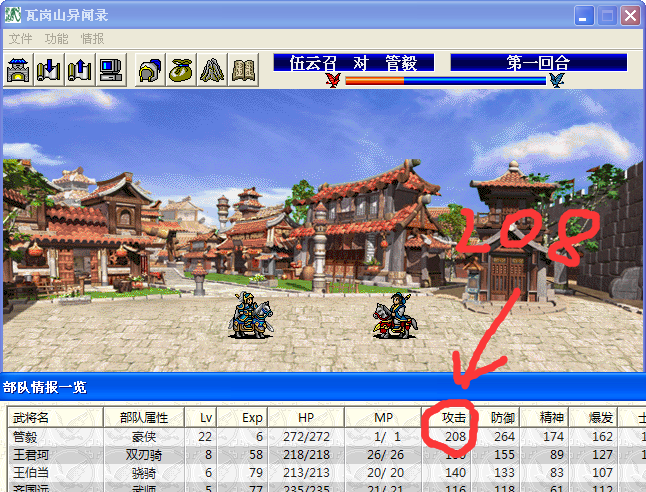646x492 pixels.
Task: Click 王君珂's Exp value 58
Action: [x=256, y=455]
